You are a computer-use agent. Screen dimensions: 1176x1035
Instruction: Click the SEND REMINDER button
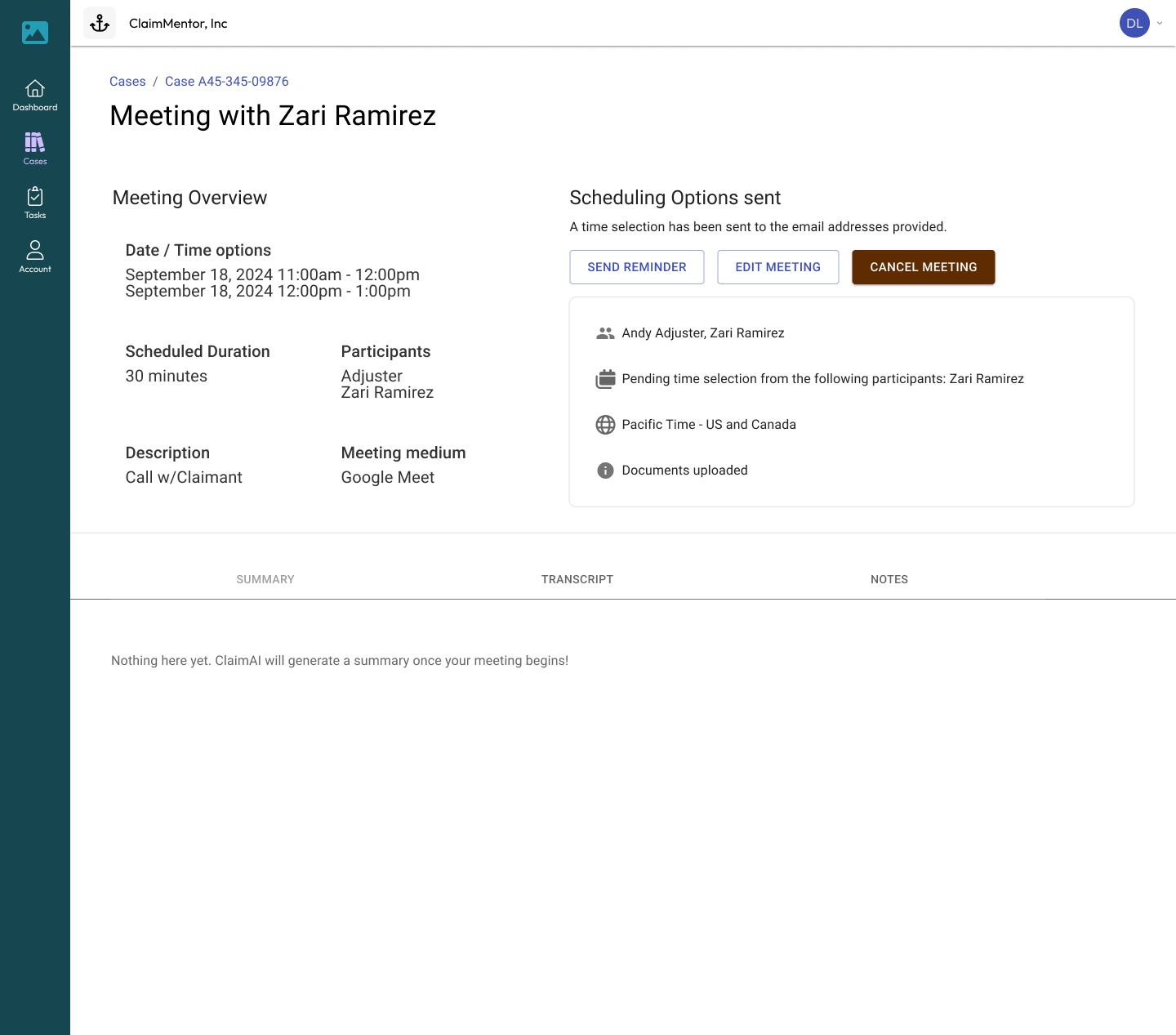(637, 266)
